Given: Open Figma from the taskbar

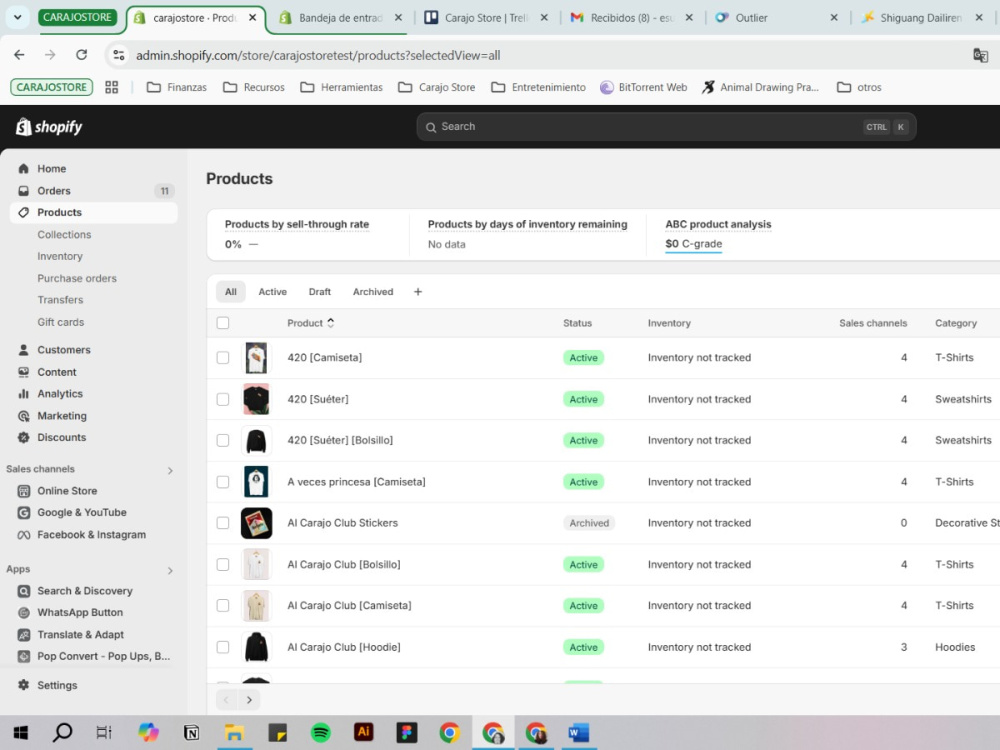Looking at the screenshot, I should pyautogui.click(x=406, y=732).
